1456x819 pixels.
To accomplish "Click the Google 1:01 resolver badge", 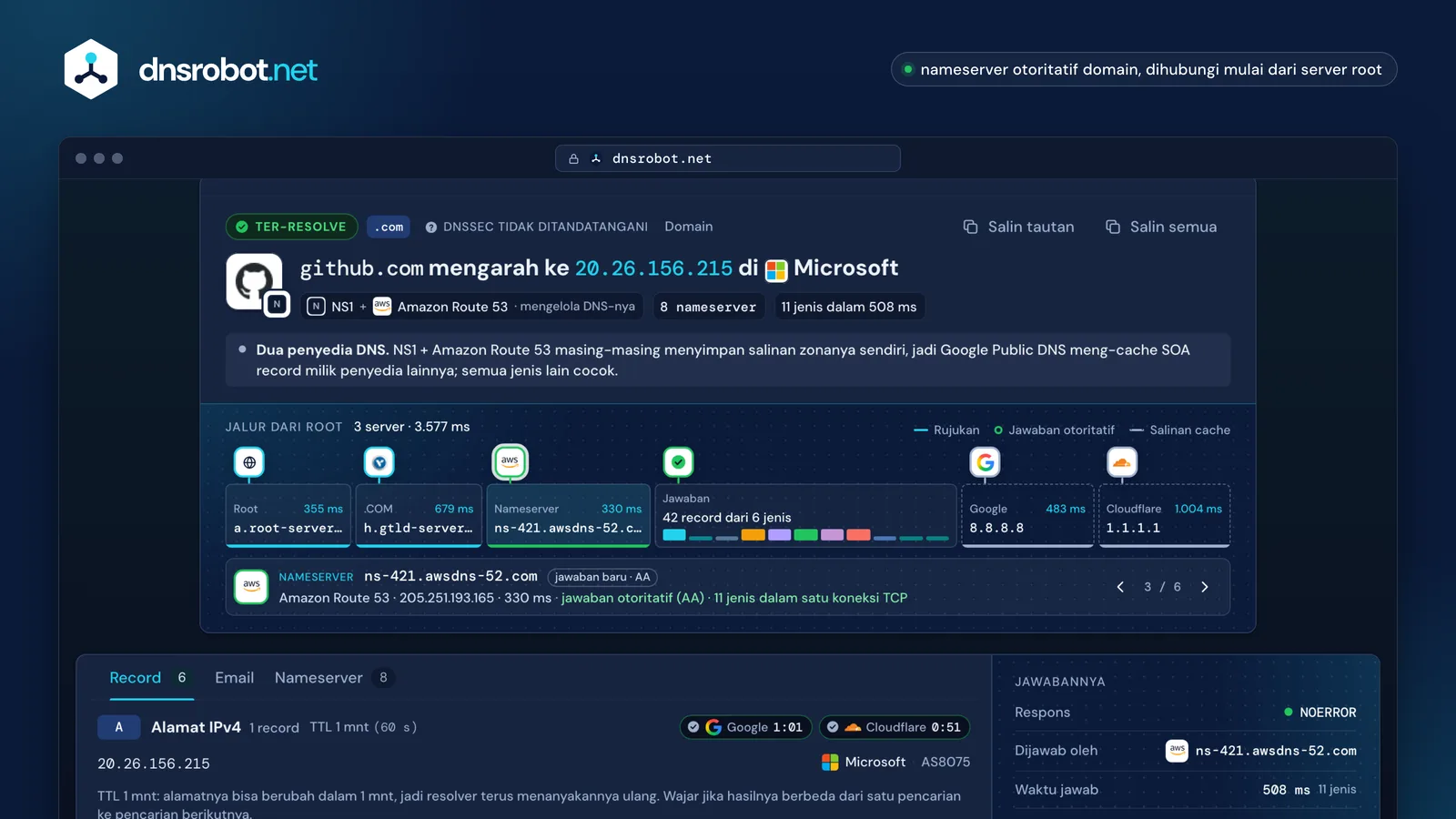I will 745,727.
